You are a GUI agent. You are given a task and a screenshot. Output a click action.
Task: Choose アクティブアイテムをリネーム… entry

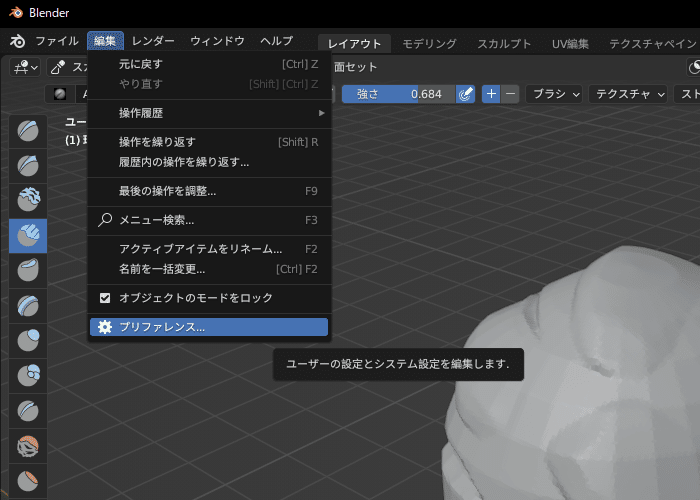click(x=209, y=249)
